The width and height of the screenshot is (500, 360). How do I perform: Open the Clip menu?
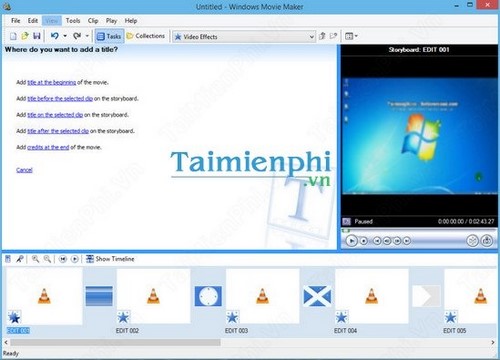[x=93, y=21]
